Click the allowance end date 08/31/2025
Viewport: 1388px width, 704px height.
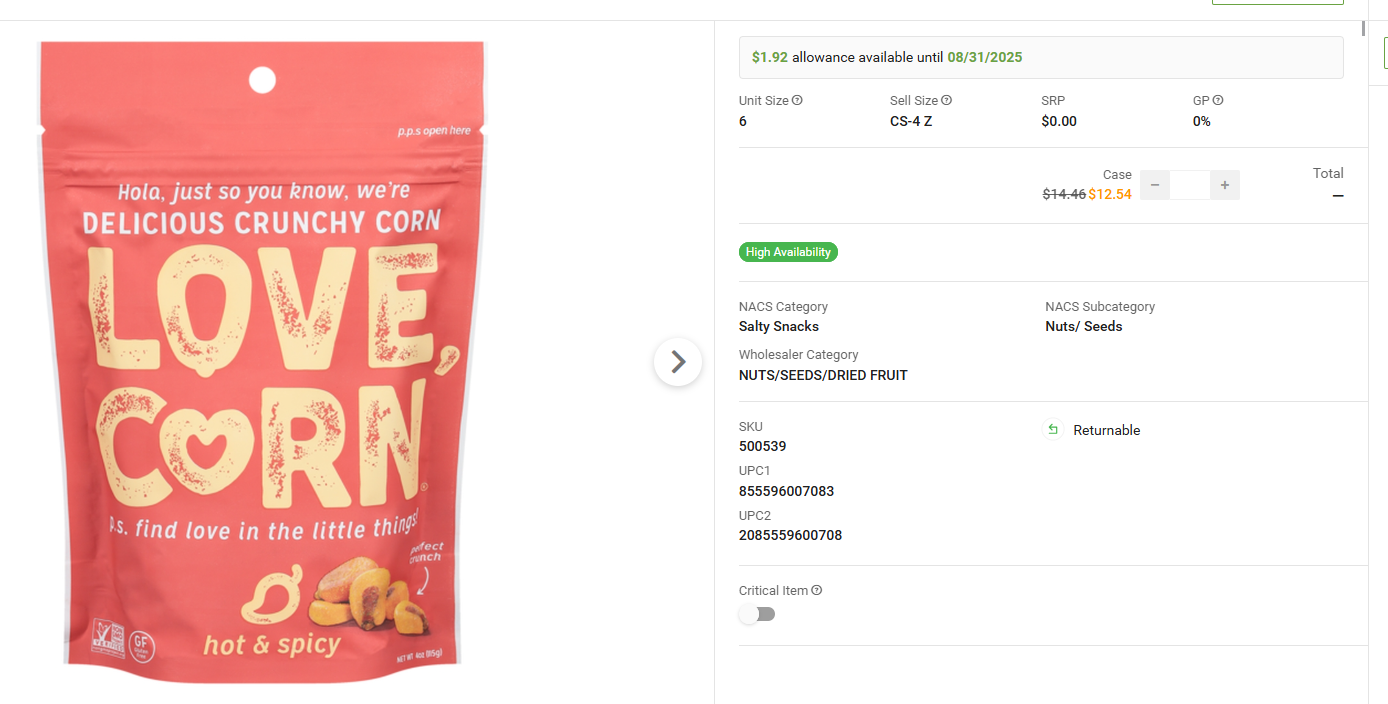(985, 57)
